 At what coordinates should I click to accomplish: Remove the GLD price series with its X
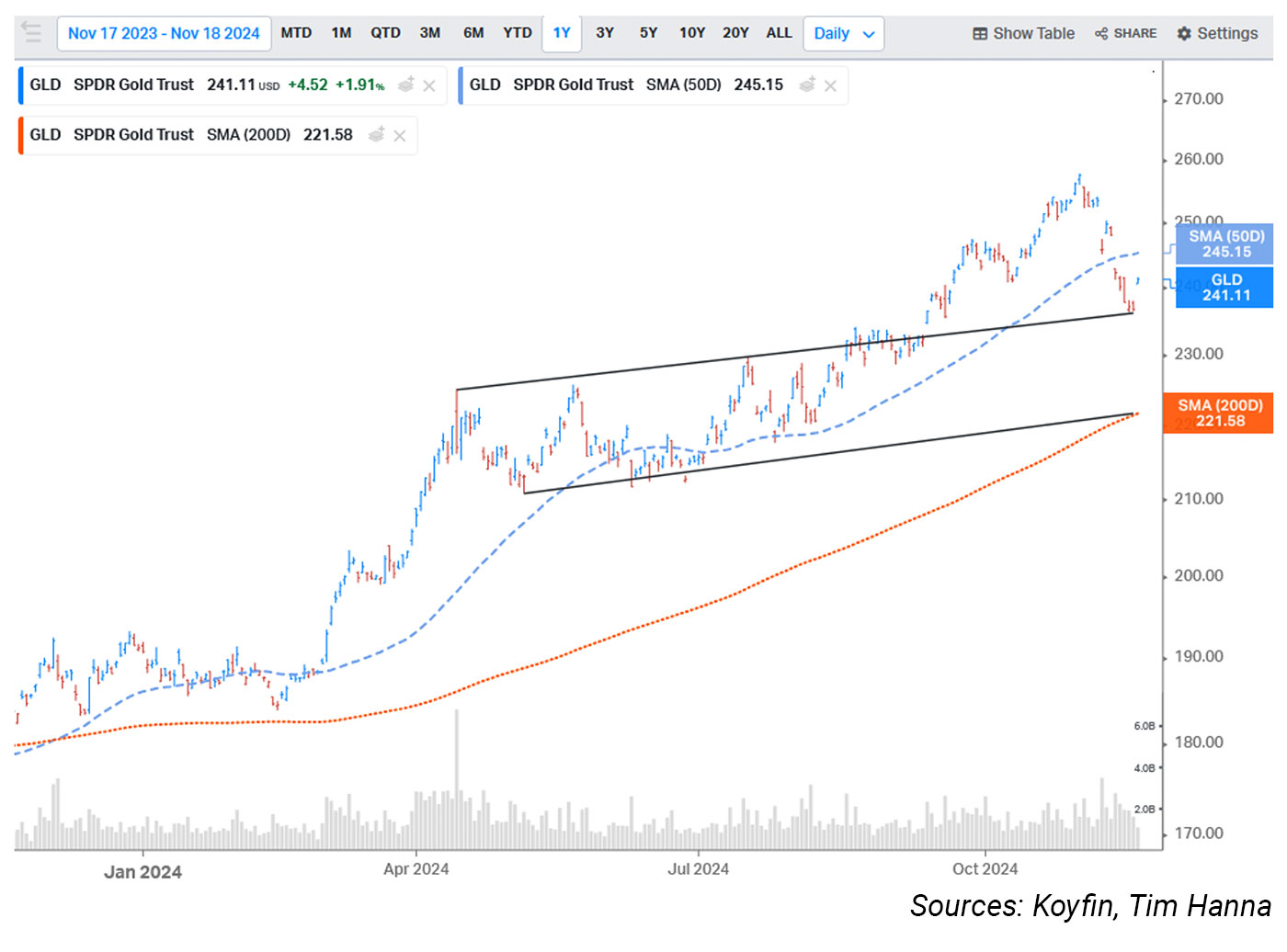click(x=429, y=85)
